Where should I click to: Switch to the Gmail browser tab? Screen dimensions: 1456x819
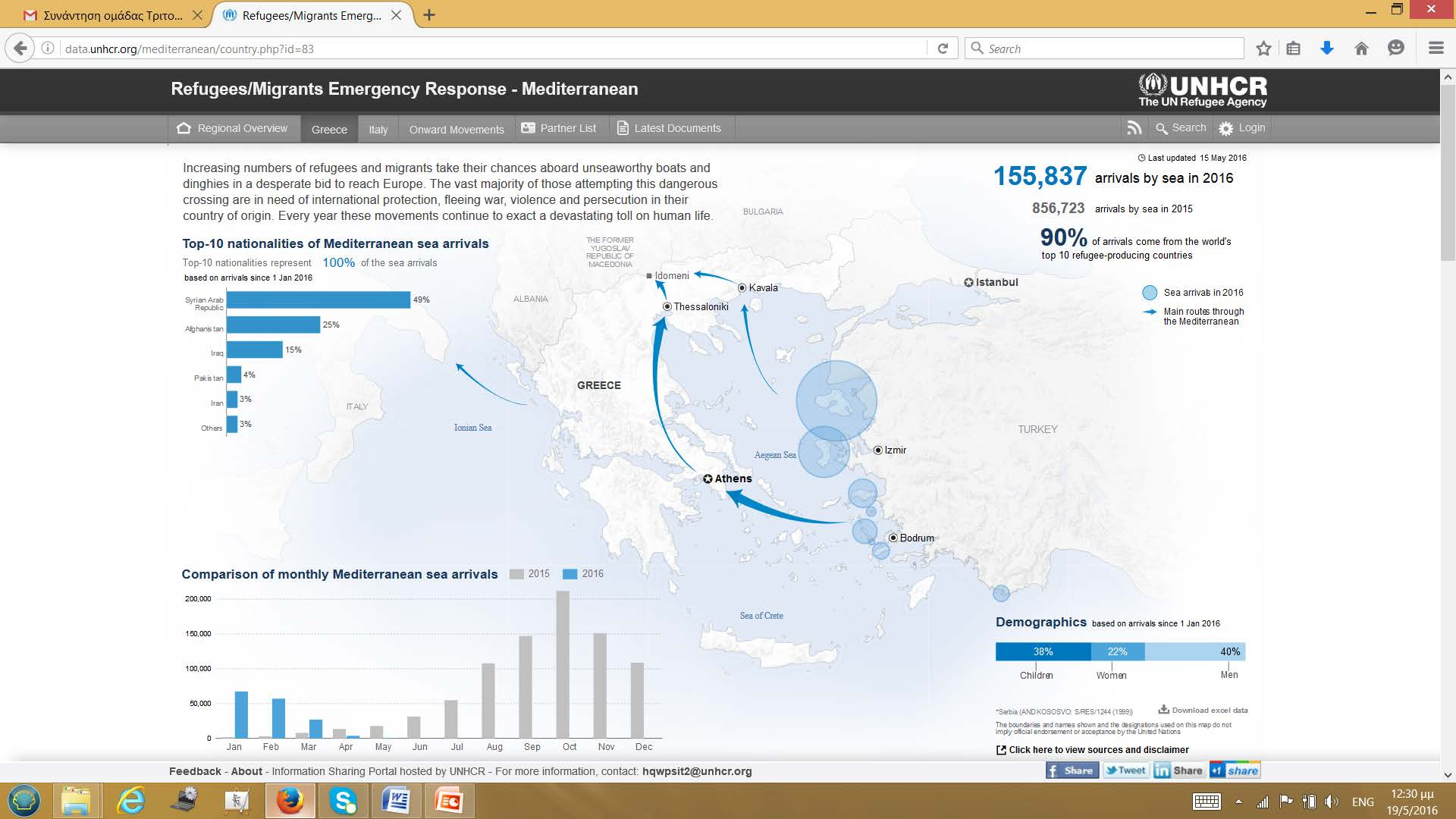[x=111, y=15]
